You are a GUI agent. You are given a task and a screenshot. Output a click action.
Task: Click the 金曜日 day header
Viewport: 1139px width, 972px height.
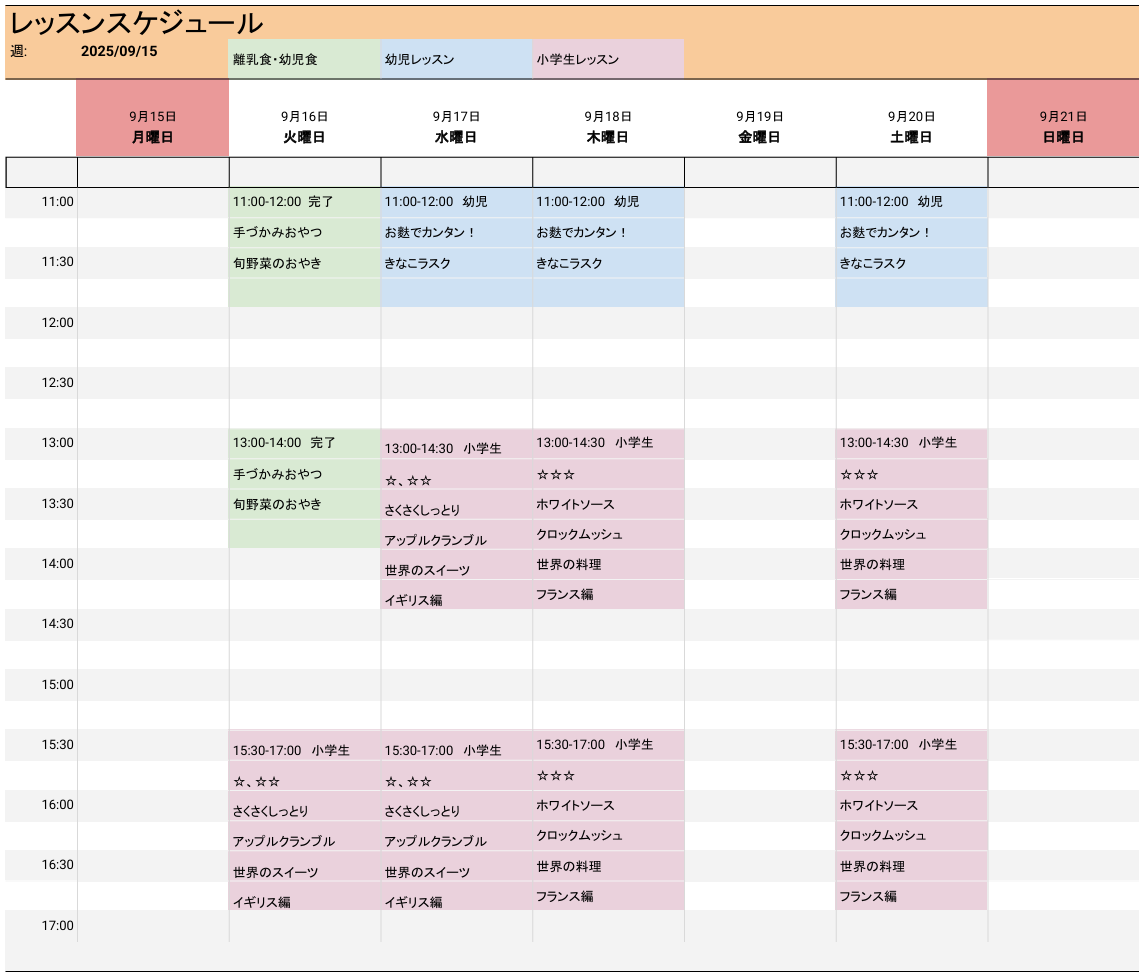(760, 137)
